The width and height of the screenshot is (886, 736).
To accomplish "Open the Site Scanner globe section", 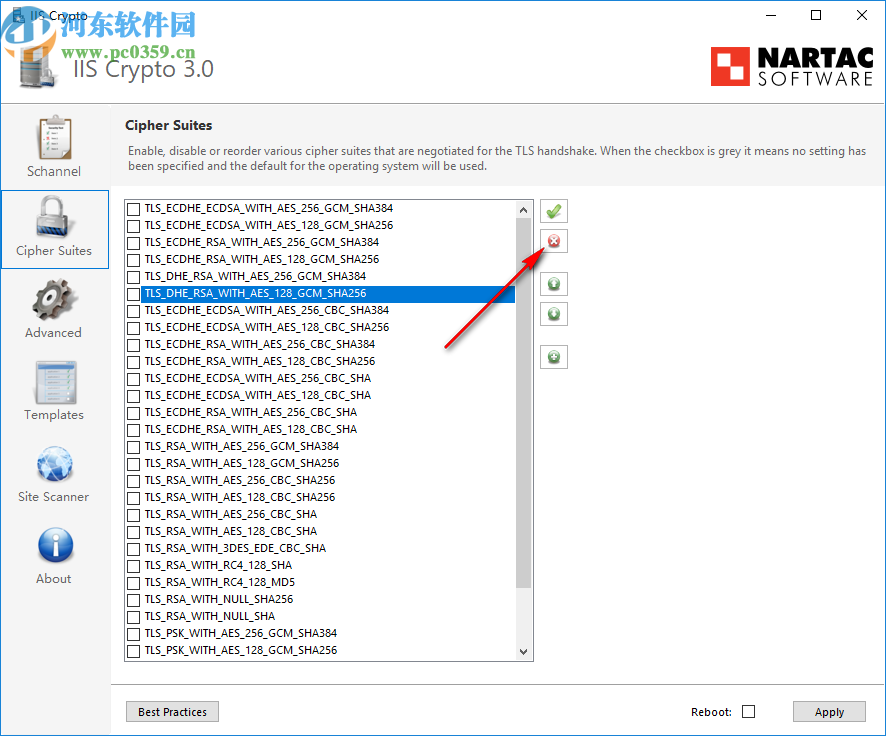I will point(54,473).
